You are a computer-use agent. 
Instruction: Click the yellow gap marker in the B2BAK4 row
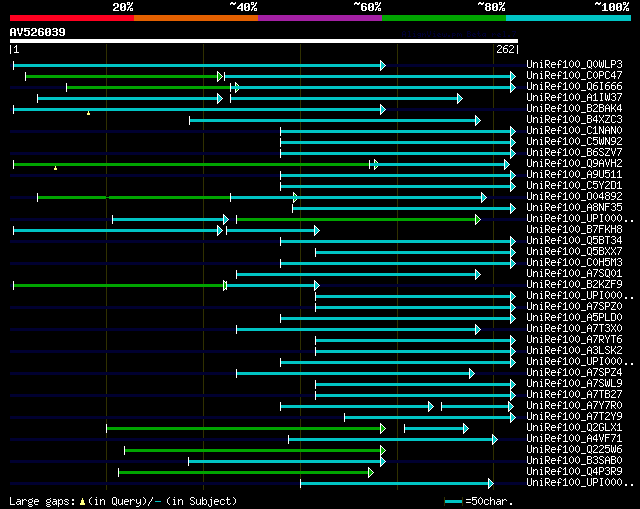(89, 113)
